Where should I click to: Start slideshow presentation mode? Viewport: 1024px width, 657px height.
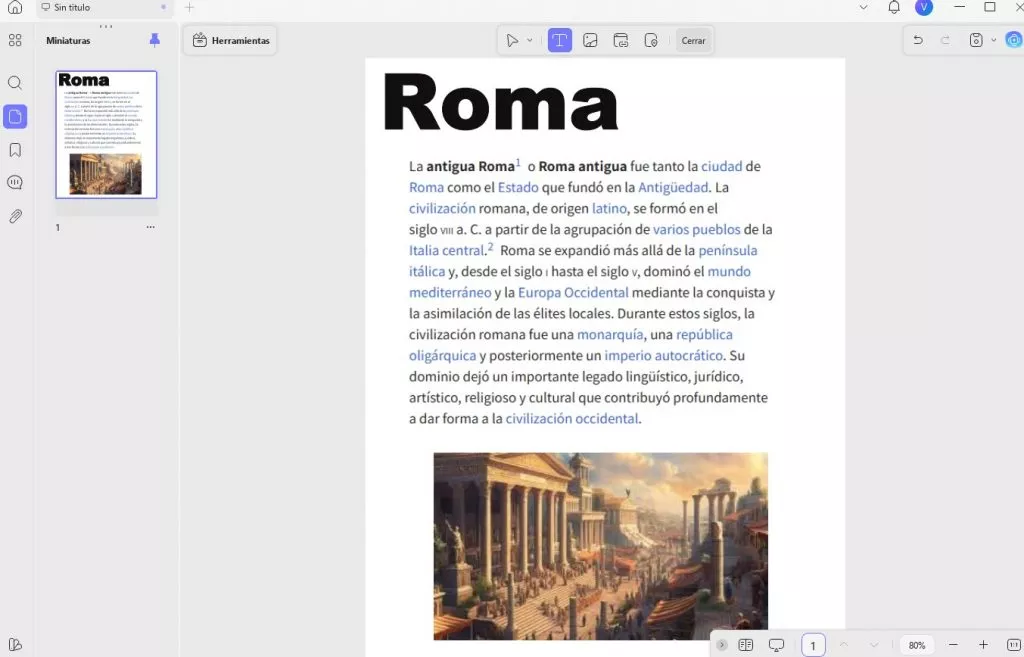[x=776, y=645]
